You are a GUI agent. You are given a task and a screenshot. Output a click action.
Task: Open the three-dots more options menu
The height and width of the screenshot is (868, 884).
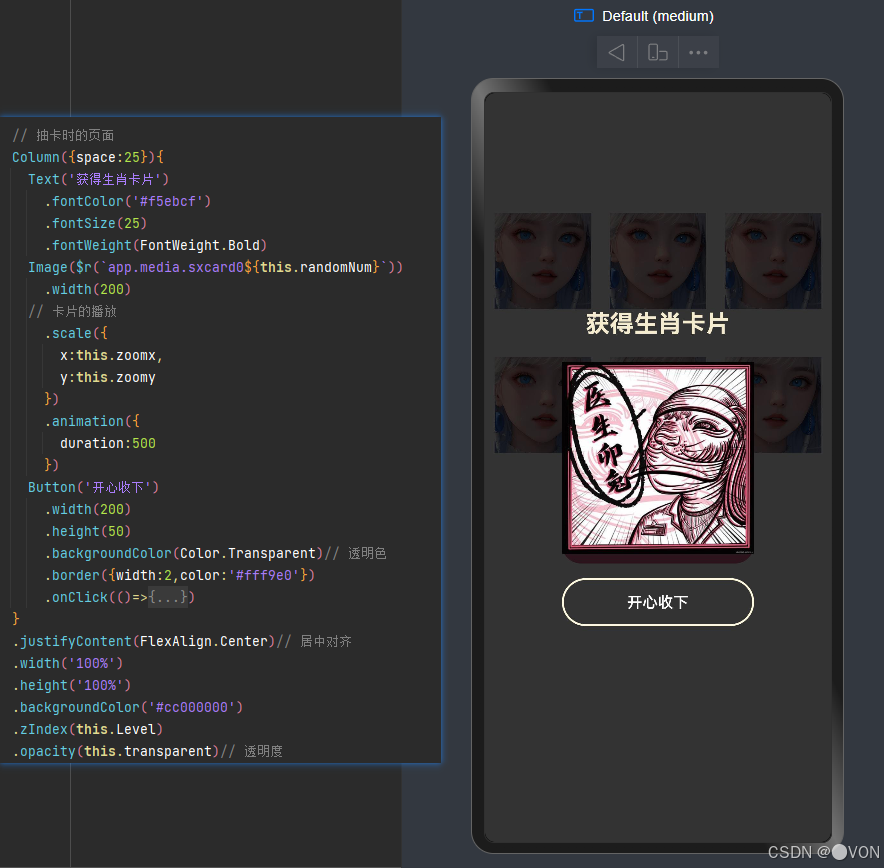[698, 52]
